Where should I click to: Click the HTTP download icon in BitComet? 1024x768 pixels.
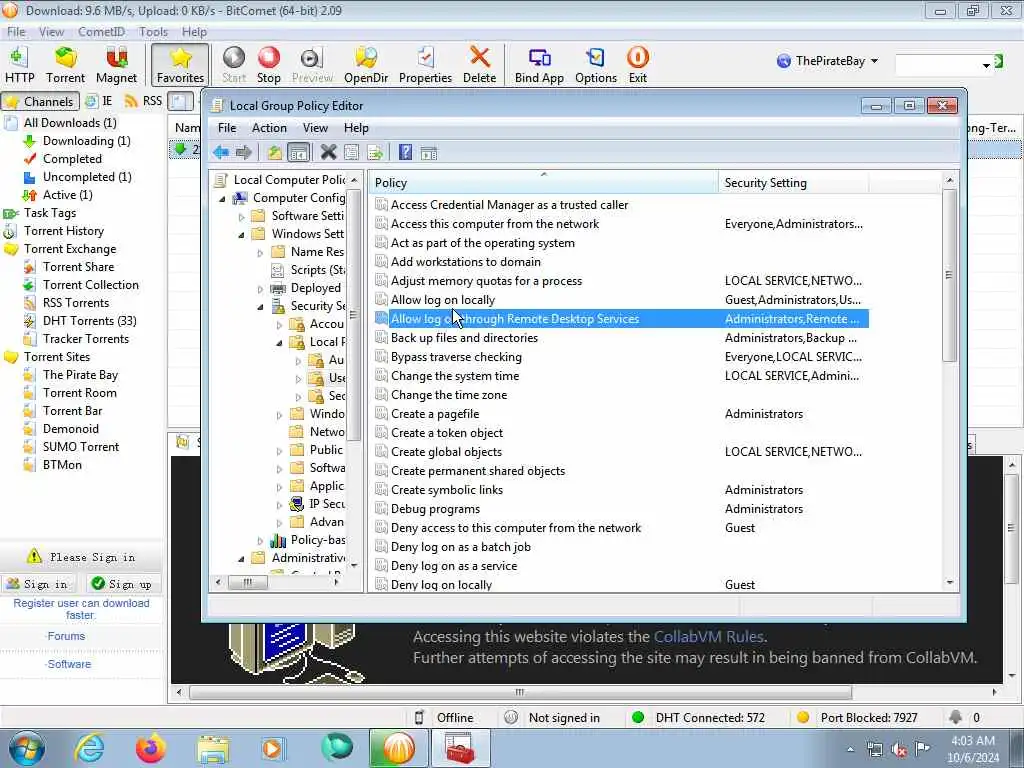click(20, 65)
